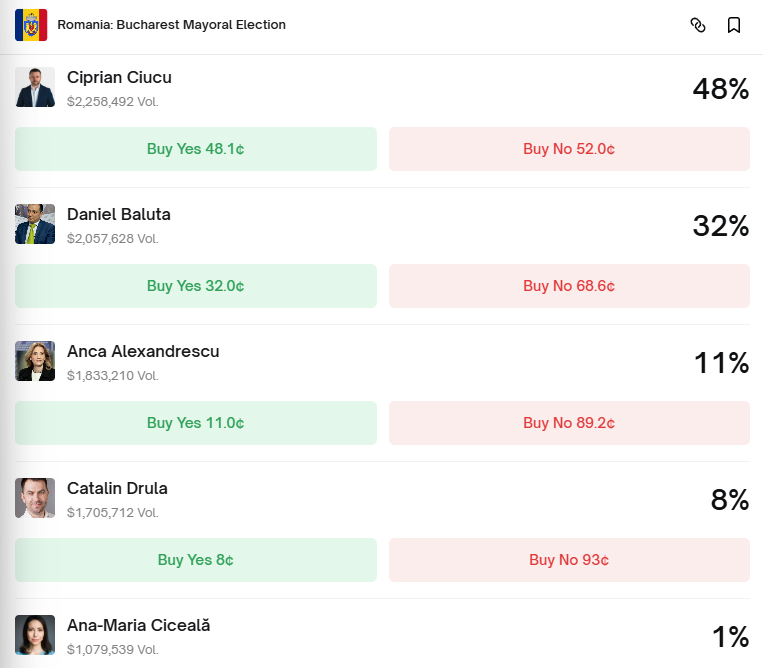Open the Romania: Bucharest Mayoral Election title
Image resolution: width=763 pixels, height=668 pixels.
pyautogui.click(x=171, y=25)
